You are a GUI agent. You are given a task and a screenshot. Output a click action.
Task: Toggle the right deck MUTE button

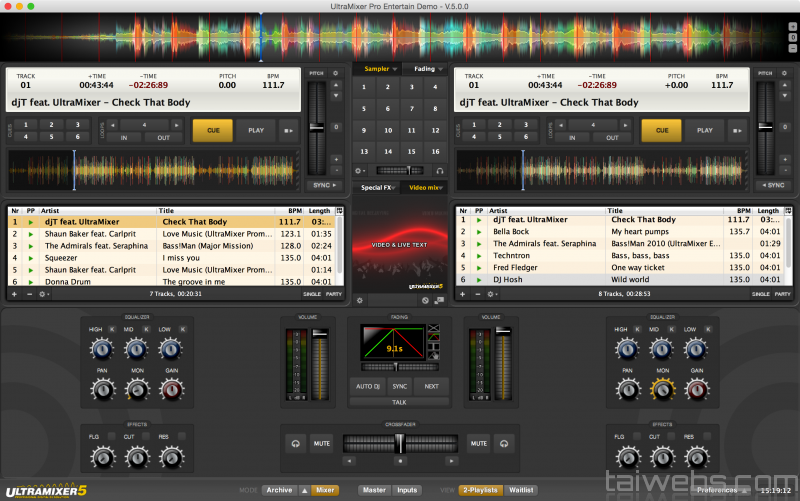(x=478, y=443)
